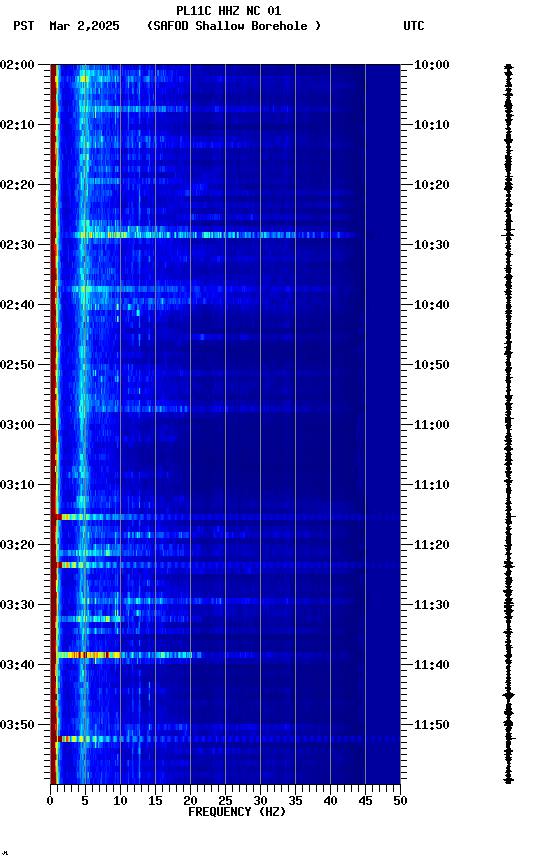Click the 03:30 PST time label
The image size is (552, 864).
pyautogui.click(x=17, y=605)
